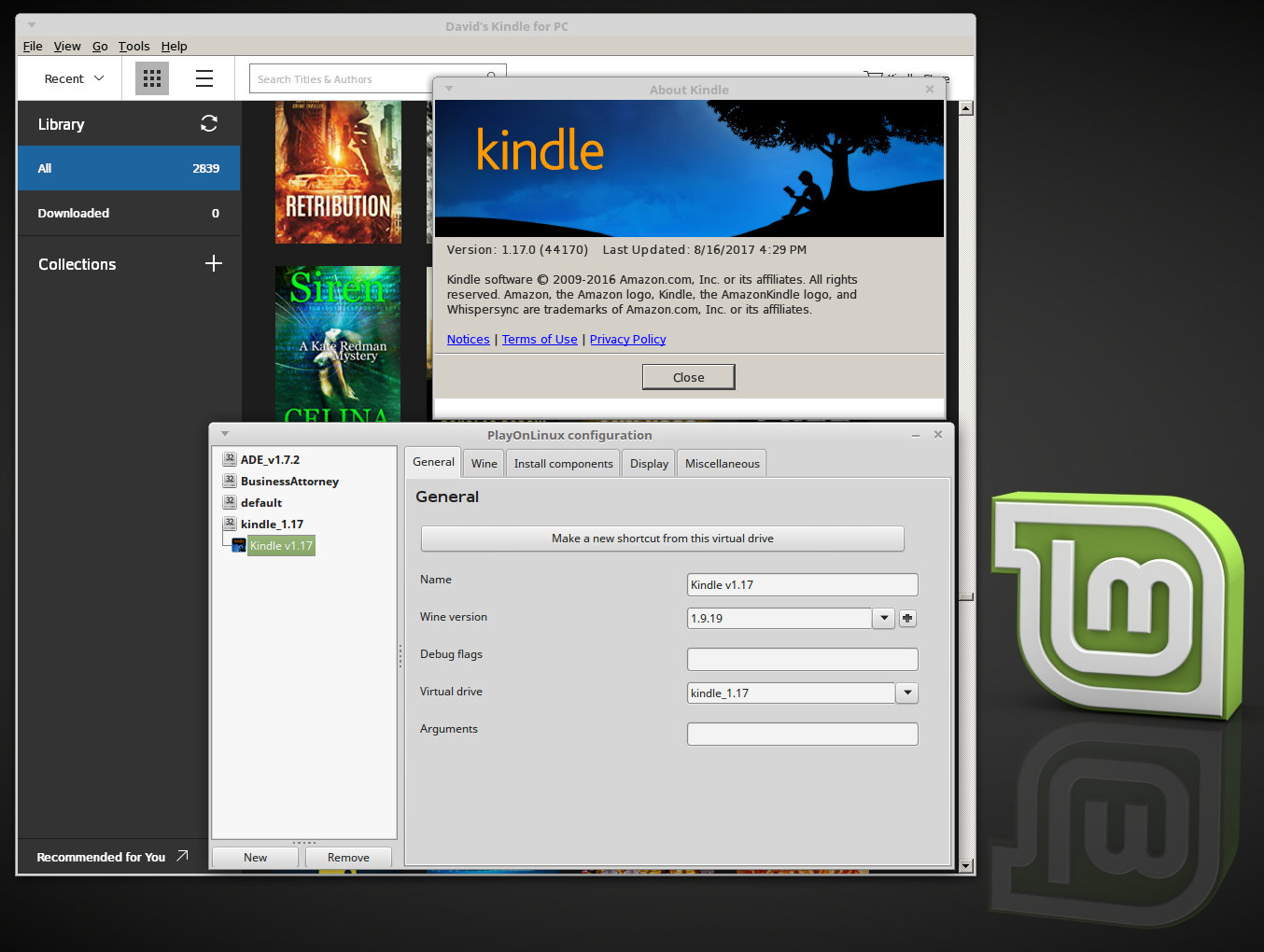Screen dimensions: 1264x952
Task: Expand the Virtual drive dropdown
Action: 907,693
